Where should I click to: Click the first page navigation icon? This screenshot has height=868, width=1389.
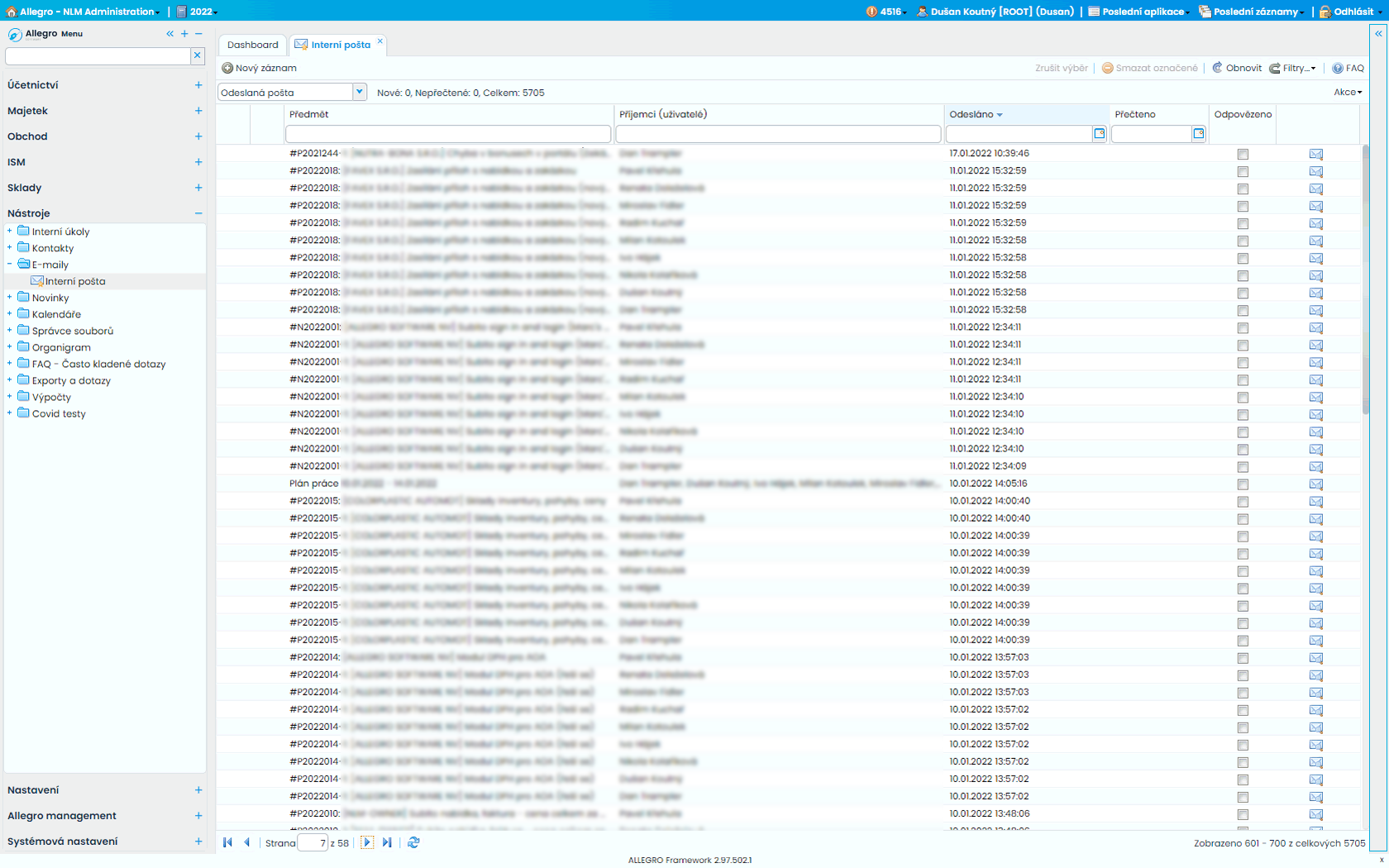coord(227,842)
